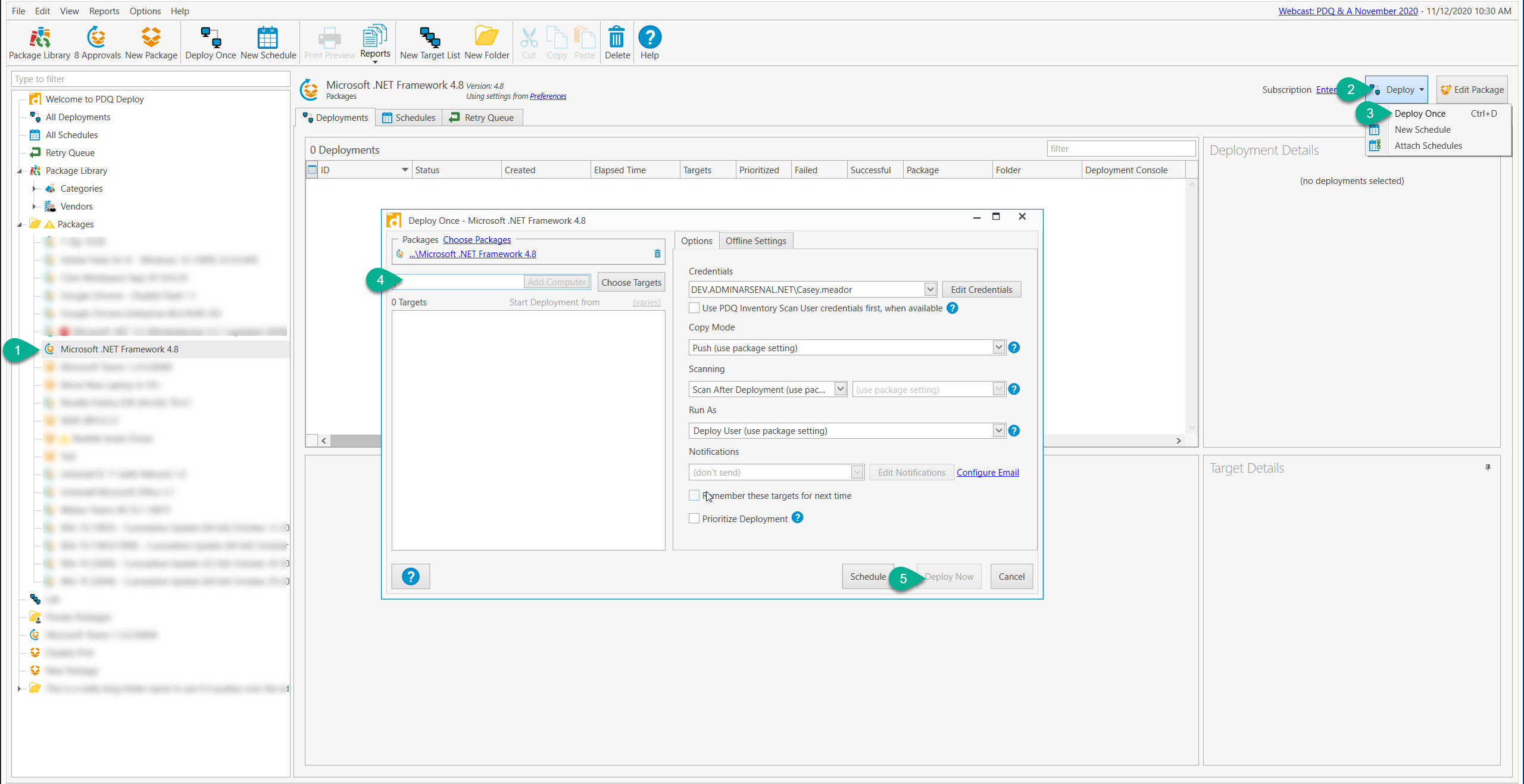Click the dialog's large help button
1524x784 pixels.
coord(411,576)
